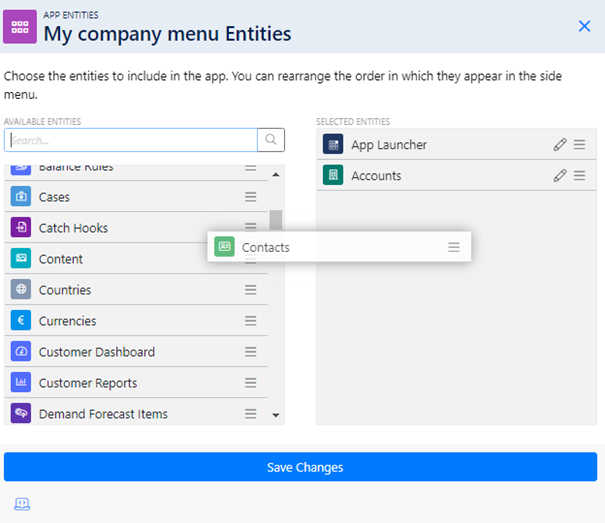
Task: Click the Catch Hooks entity icon
Action: 21,227
